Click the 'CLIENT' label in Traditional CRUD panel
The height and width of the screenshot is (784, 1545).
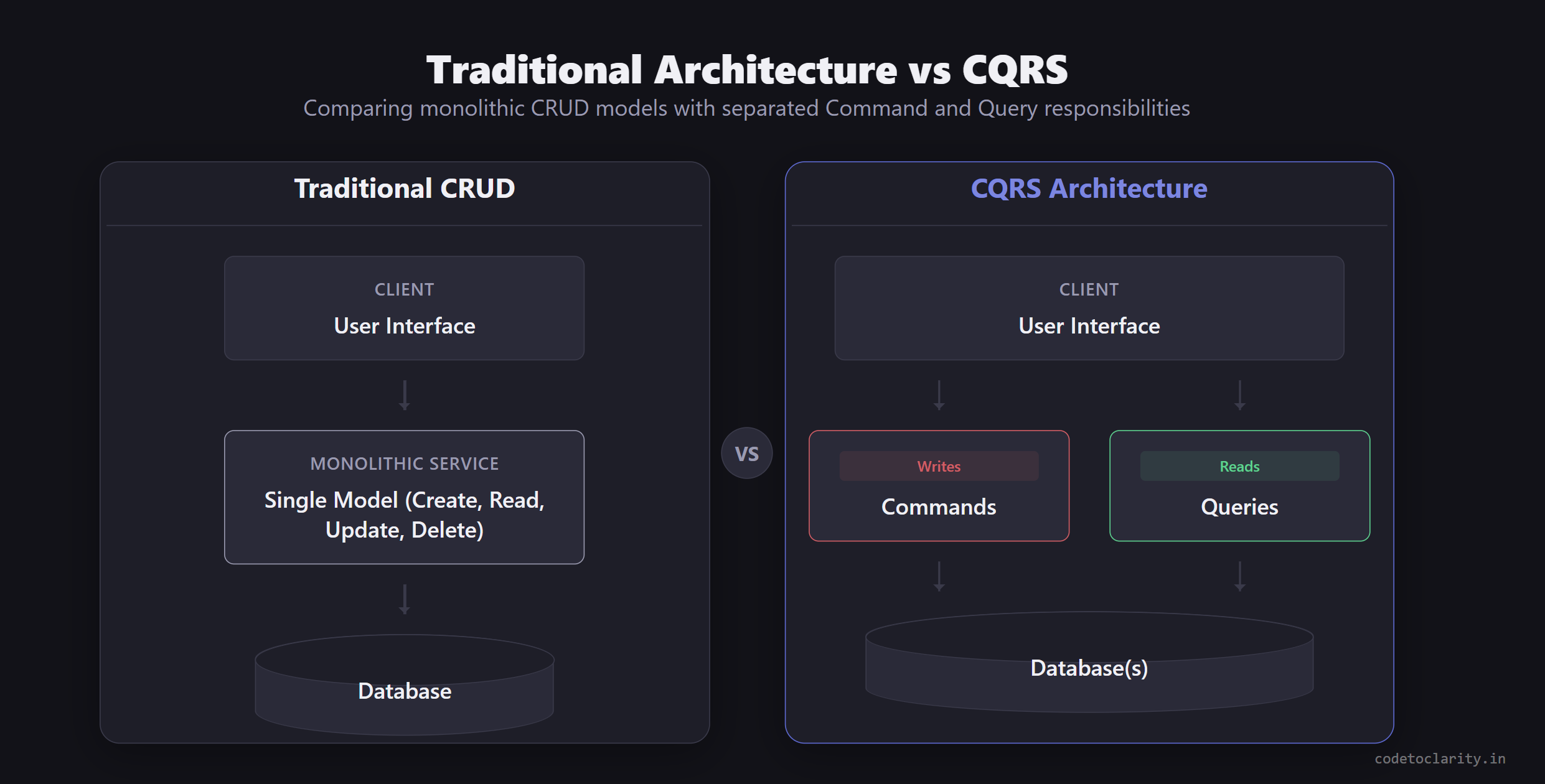pos(405,289)
